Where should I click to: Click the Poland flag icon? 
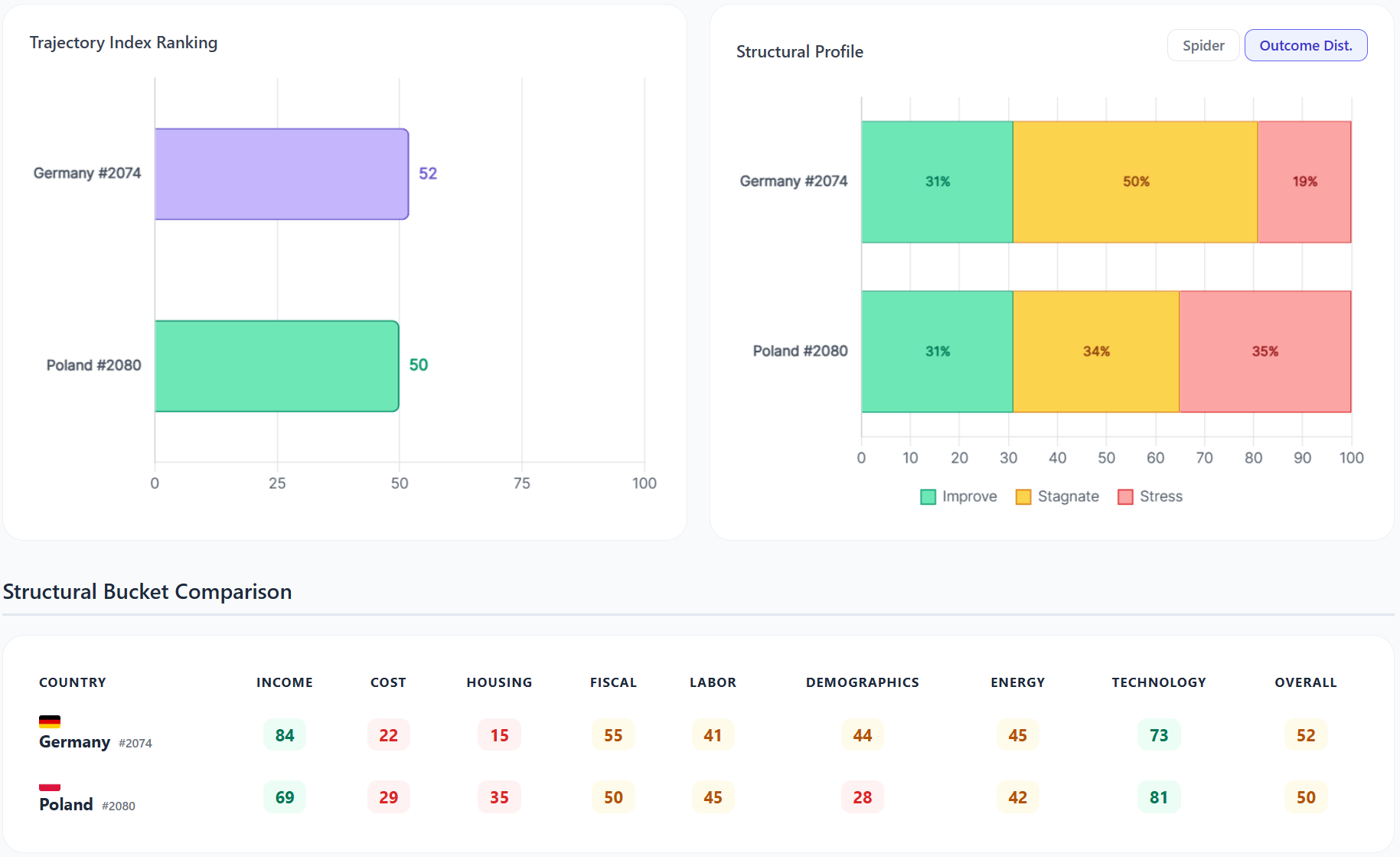(50, 787)
